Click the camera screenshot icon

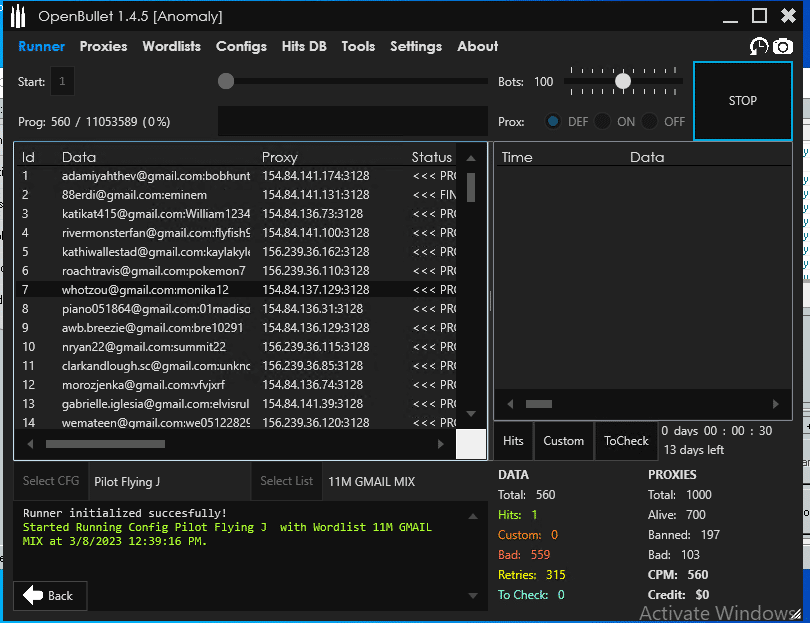(x=782, y=47)
